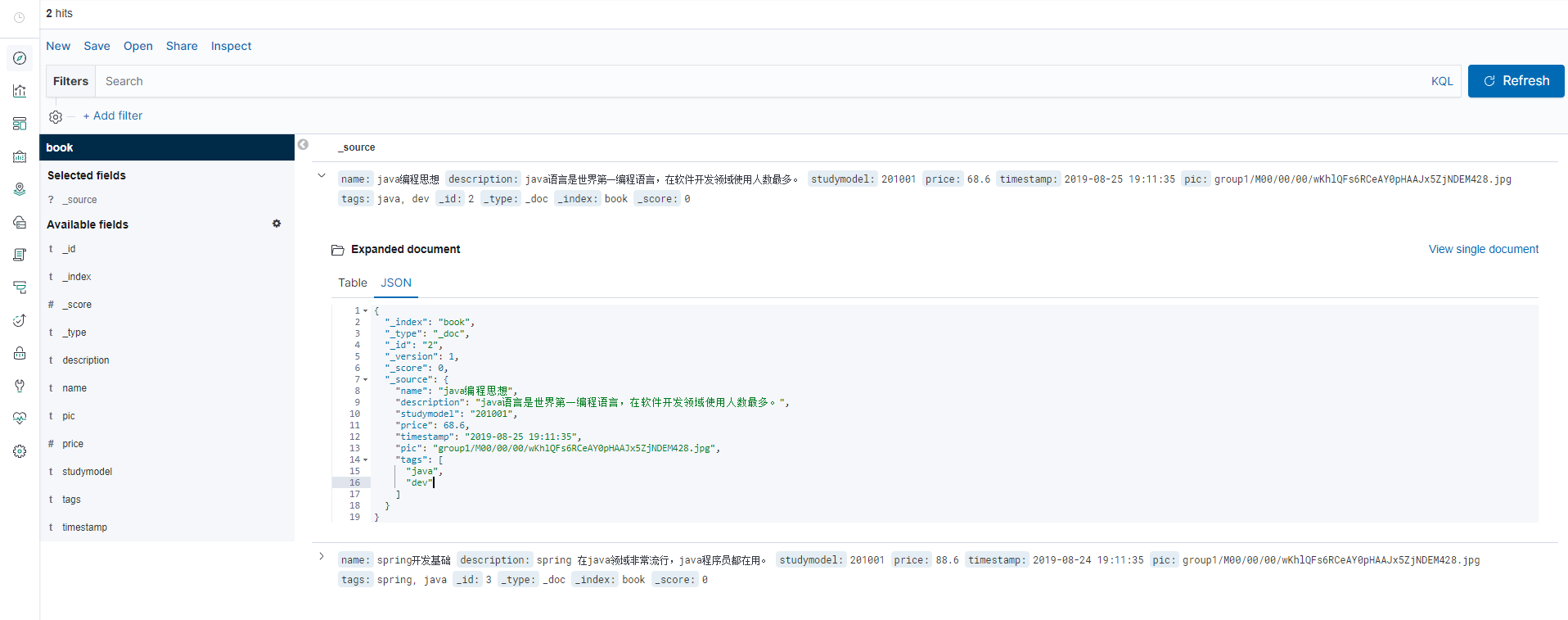Follow the View single document link
Image resolution: width=1568 pixels, height=620 pixels.
coord(1483,249)
